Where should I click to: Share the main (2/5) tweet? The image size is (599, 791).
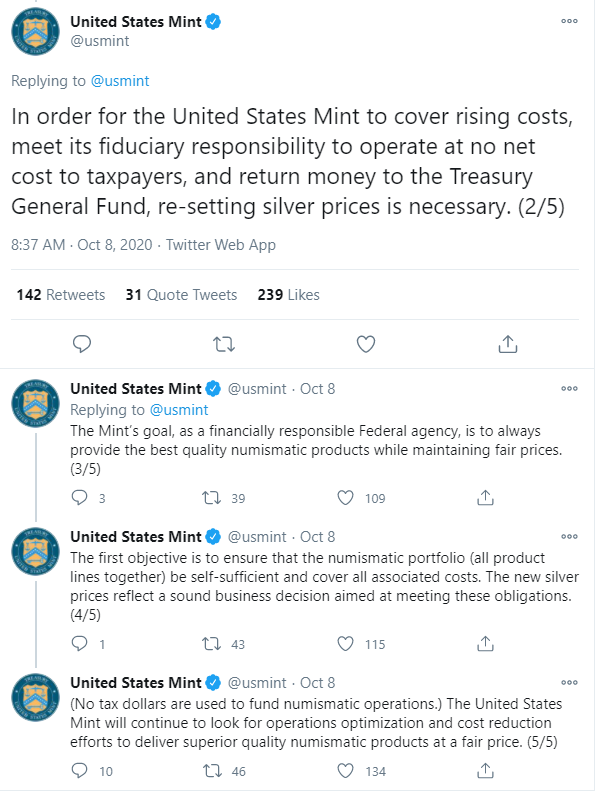508,344
